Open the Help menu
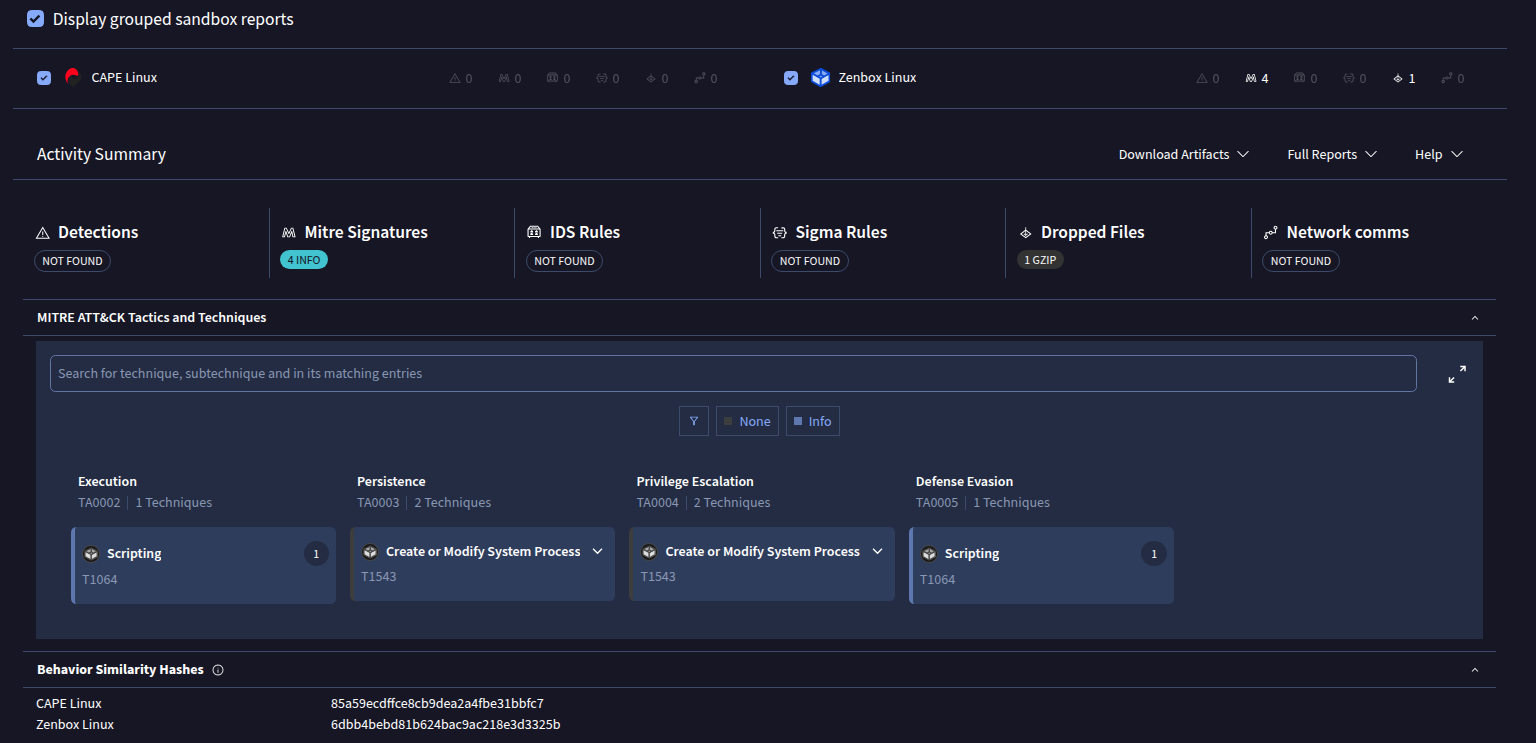 pos(1437,154)
